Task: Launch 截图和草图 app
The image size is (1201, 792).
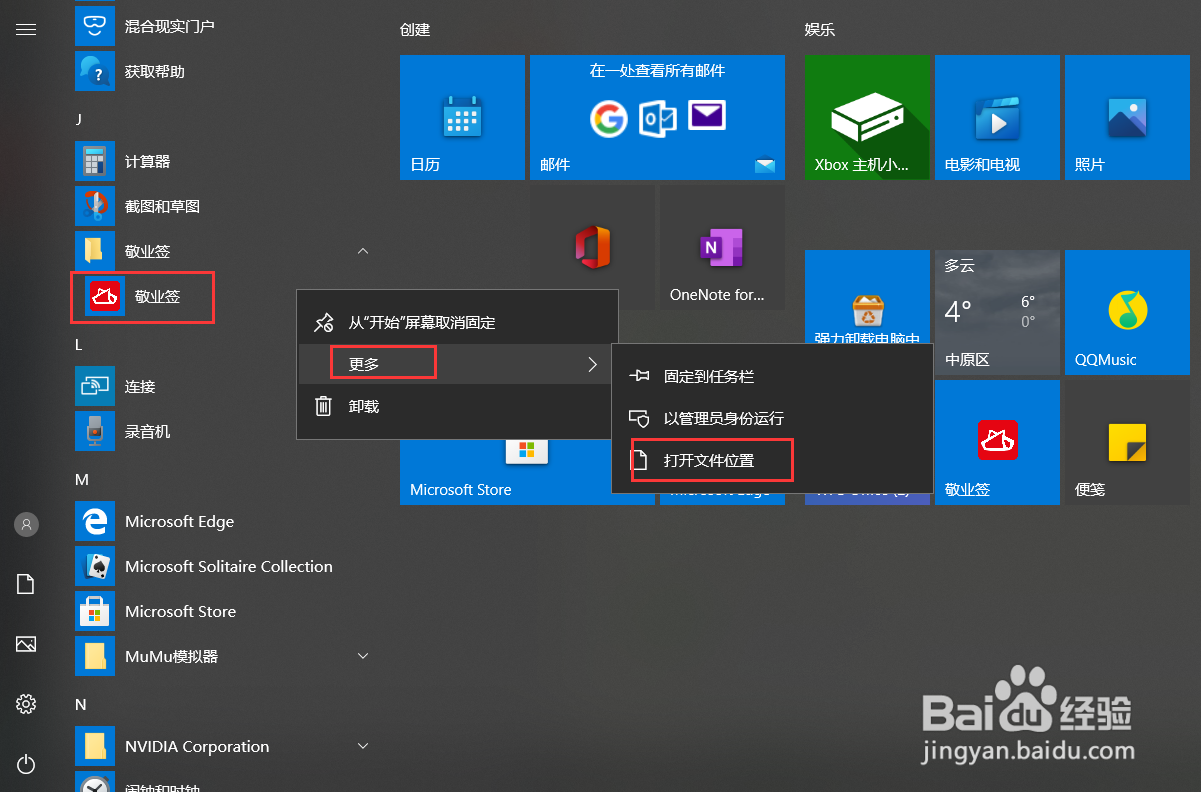Action: pos(224,206)
